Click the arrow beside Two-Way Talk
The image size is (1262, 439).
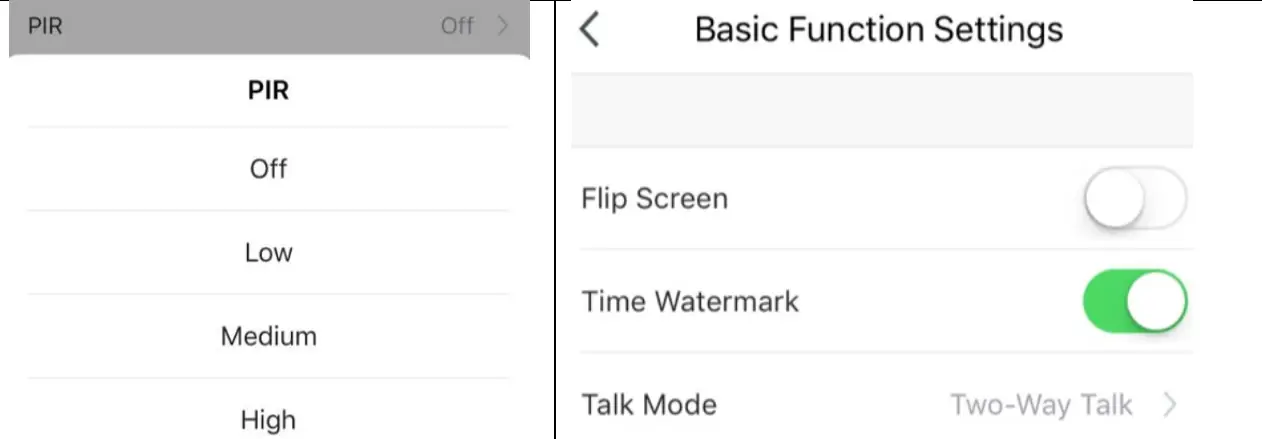(1170, 405)
